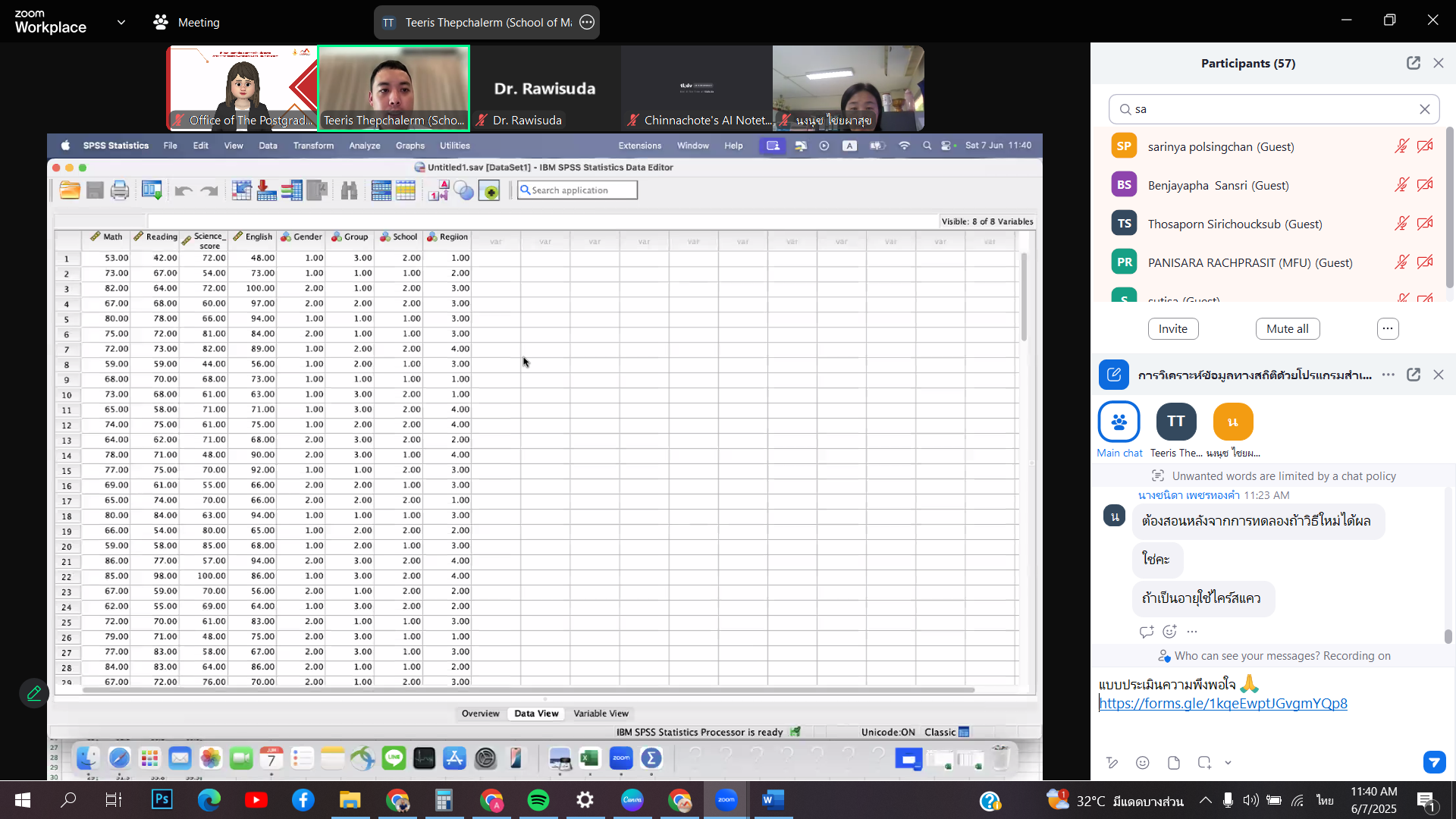Open the forms.gle link in chat
Screen dimensions: 1456x819
tap(1223, 704)
